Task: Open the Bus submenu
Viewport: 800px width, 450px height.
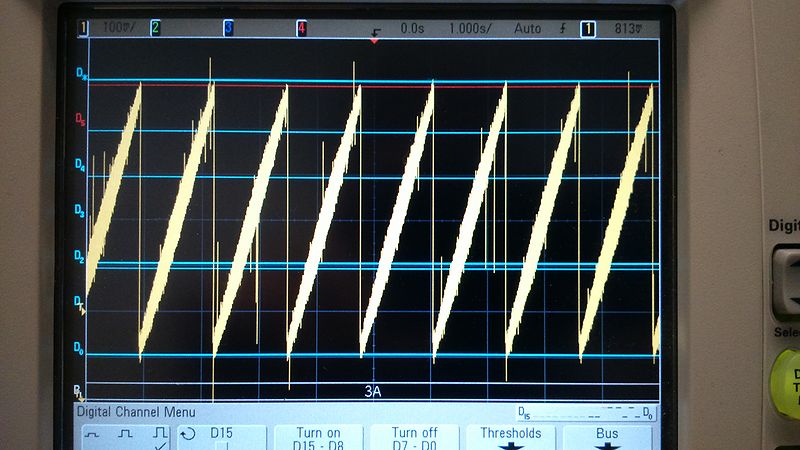Action: point(607,436)
